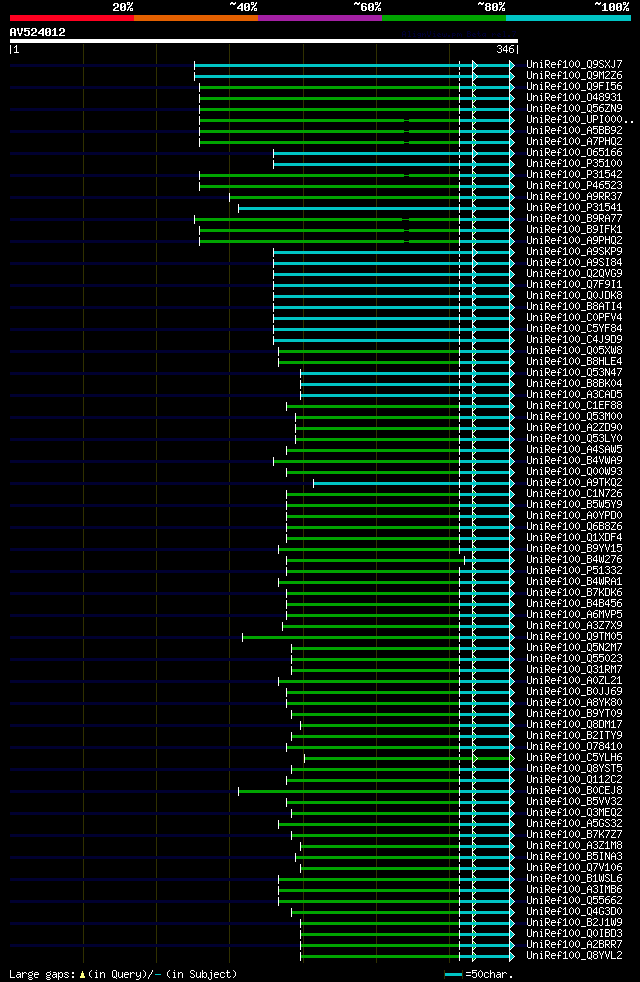Select UniRef100_P46523 hit
This screenshot has width=640, height=982.
click(x=574, y=185)
